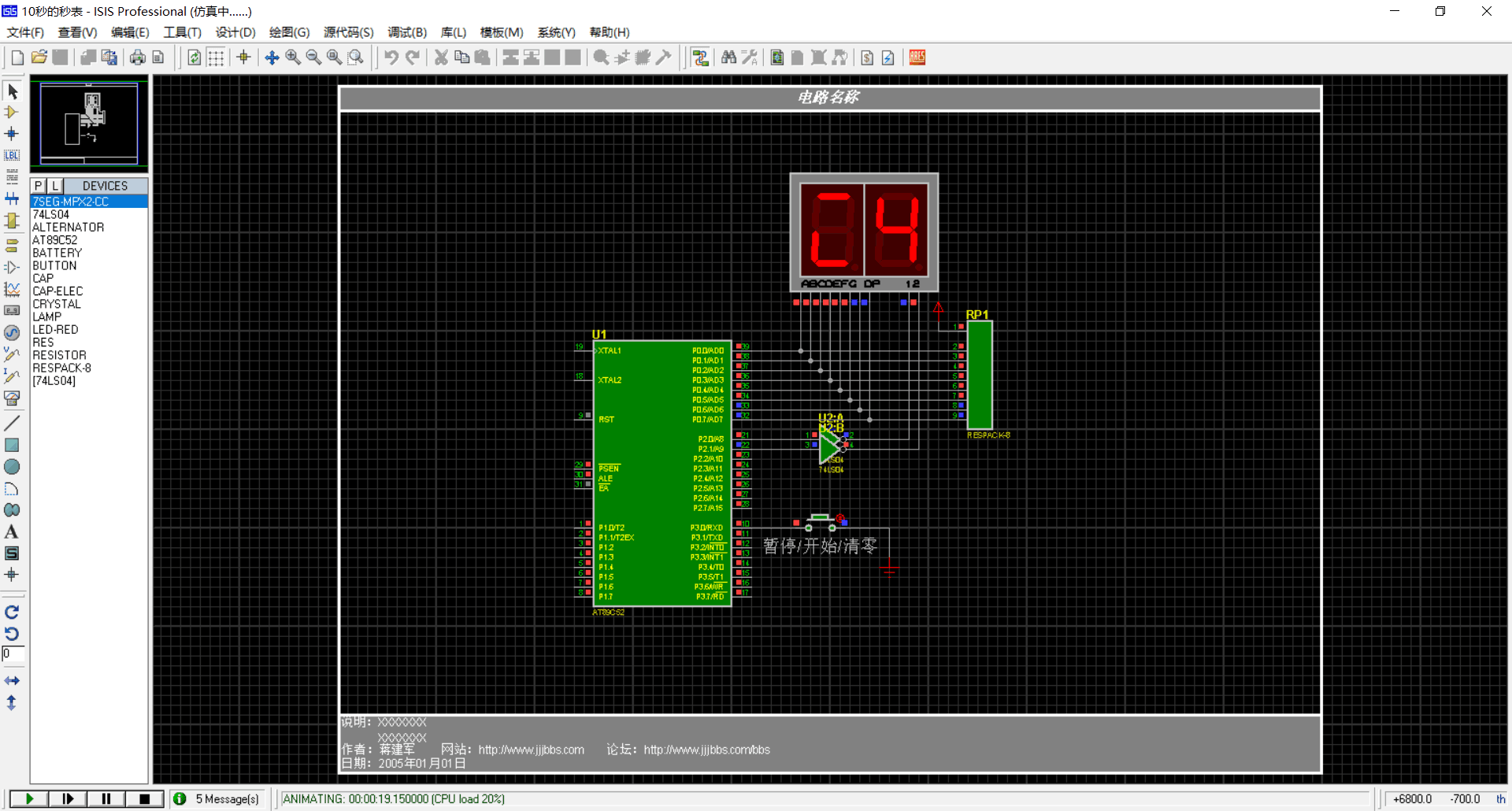Pause the simulation

[x=106, y=799]
